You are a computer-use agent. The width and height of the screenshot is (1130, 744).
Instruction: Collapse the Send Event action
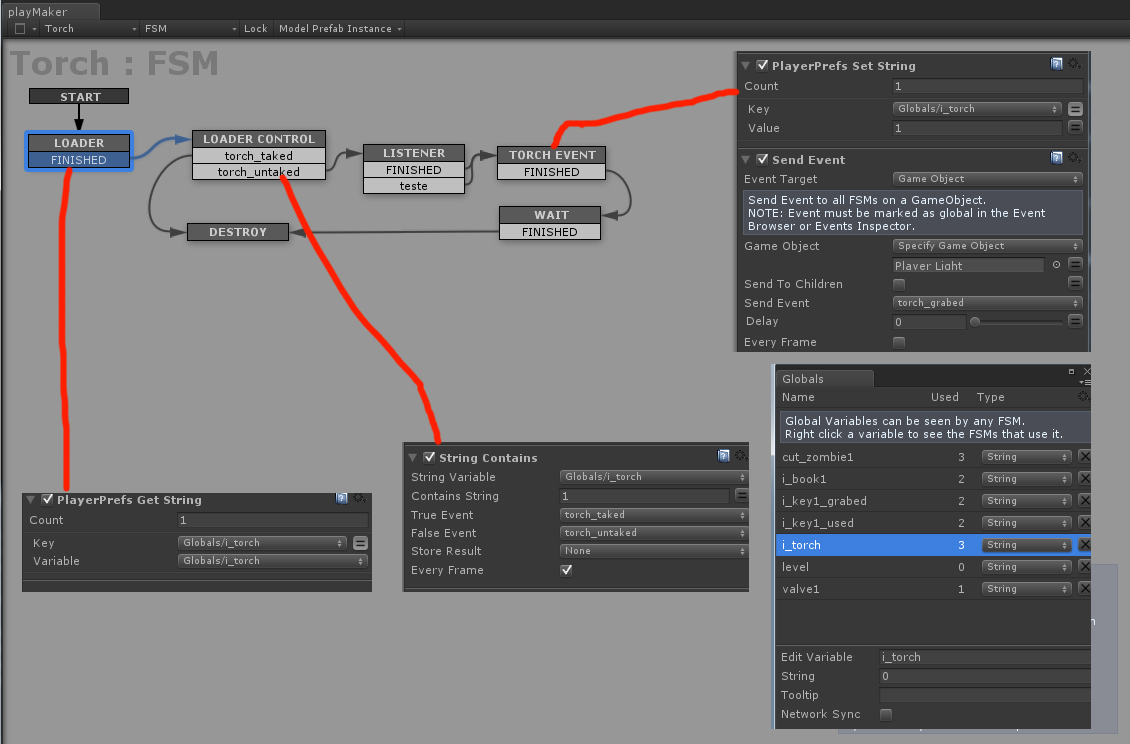tap(746, 159)
